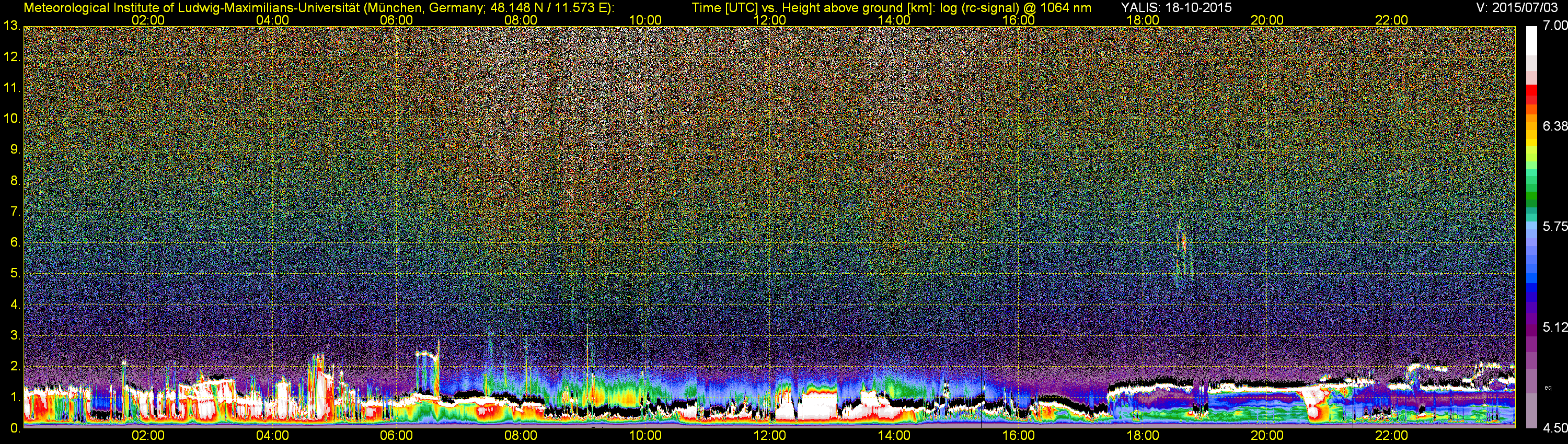This screenshot has width=1568, height=444.
Task: Click the height axis label '8.'
Action: point(15,181)
